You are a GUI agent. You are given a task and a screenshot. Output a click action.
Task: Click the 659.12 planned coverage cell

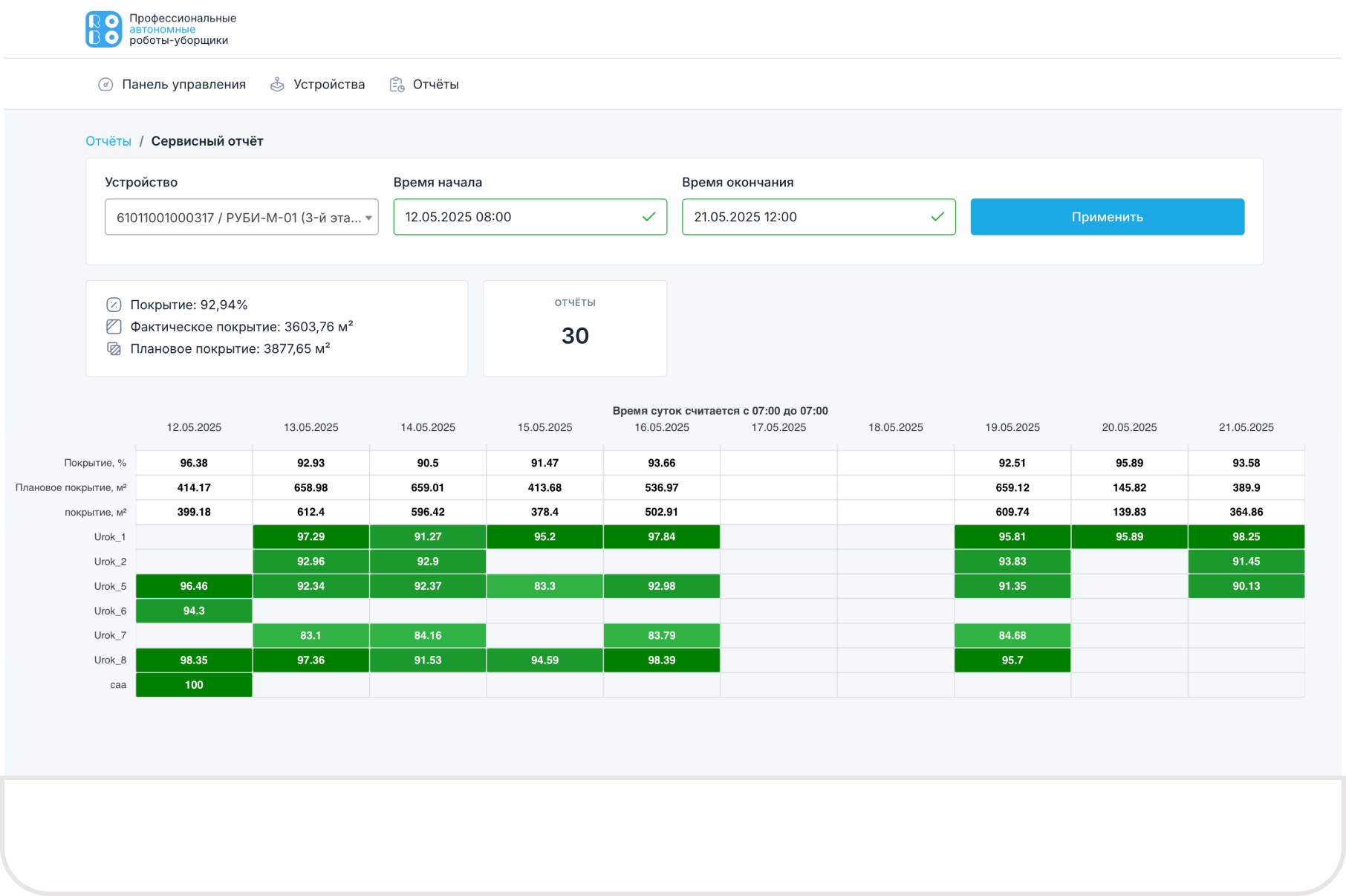click(x=1012, y=487)
